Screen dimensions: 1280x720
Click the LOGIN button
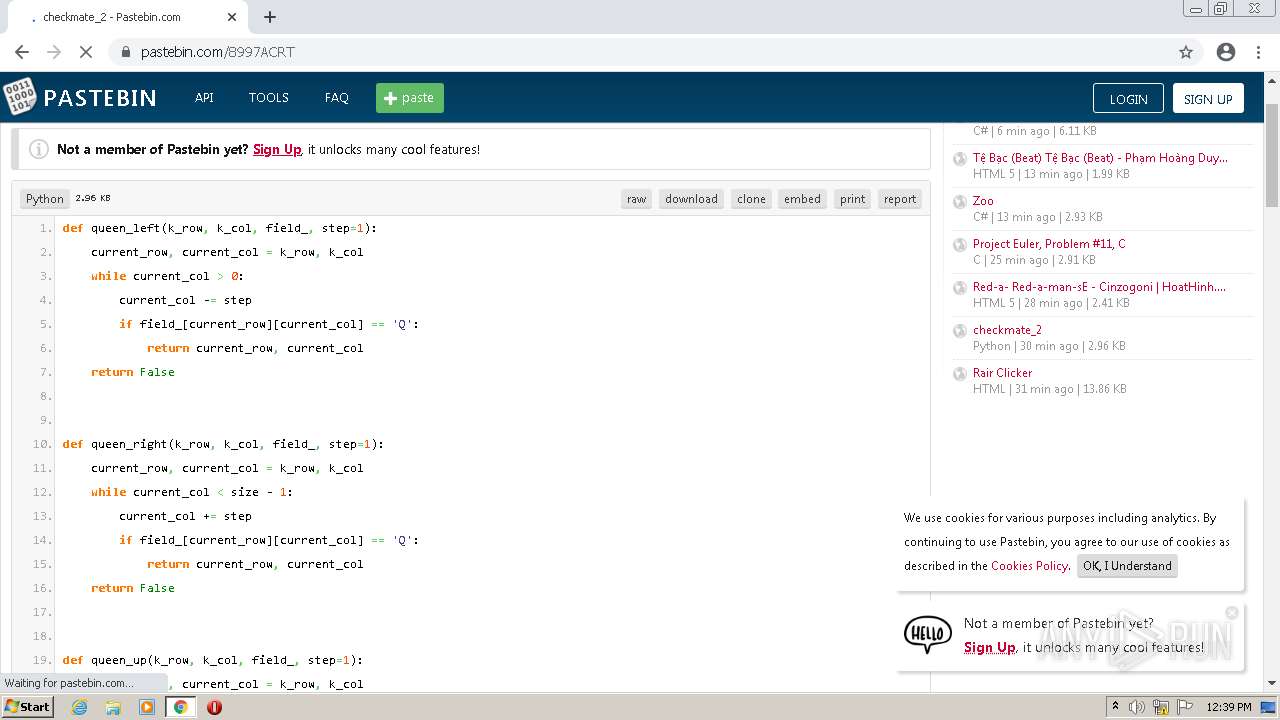coord(1128,98)
